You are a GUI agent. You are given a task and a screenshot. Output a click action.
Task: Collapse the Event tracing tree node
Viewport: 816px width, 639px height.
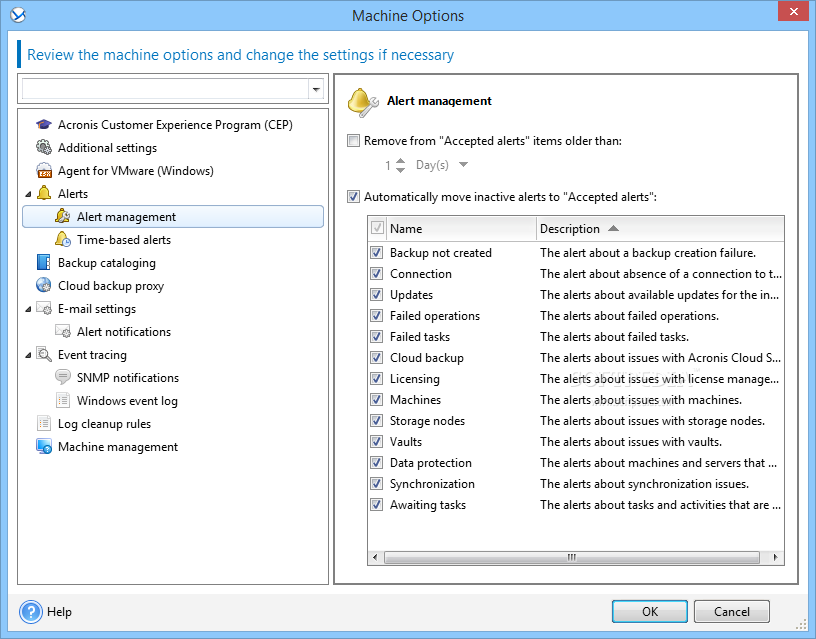(28, 355)
